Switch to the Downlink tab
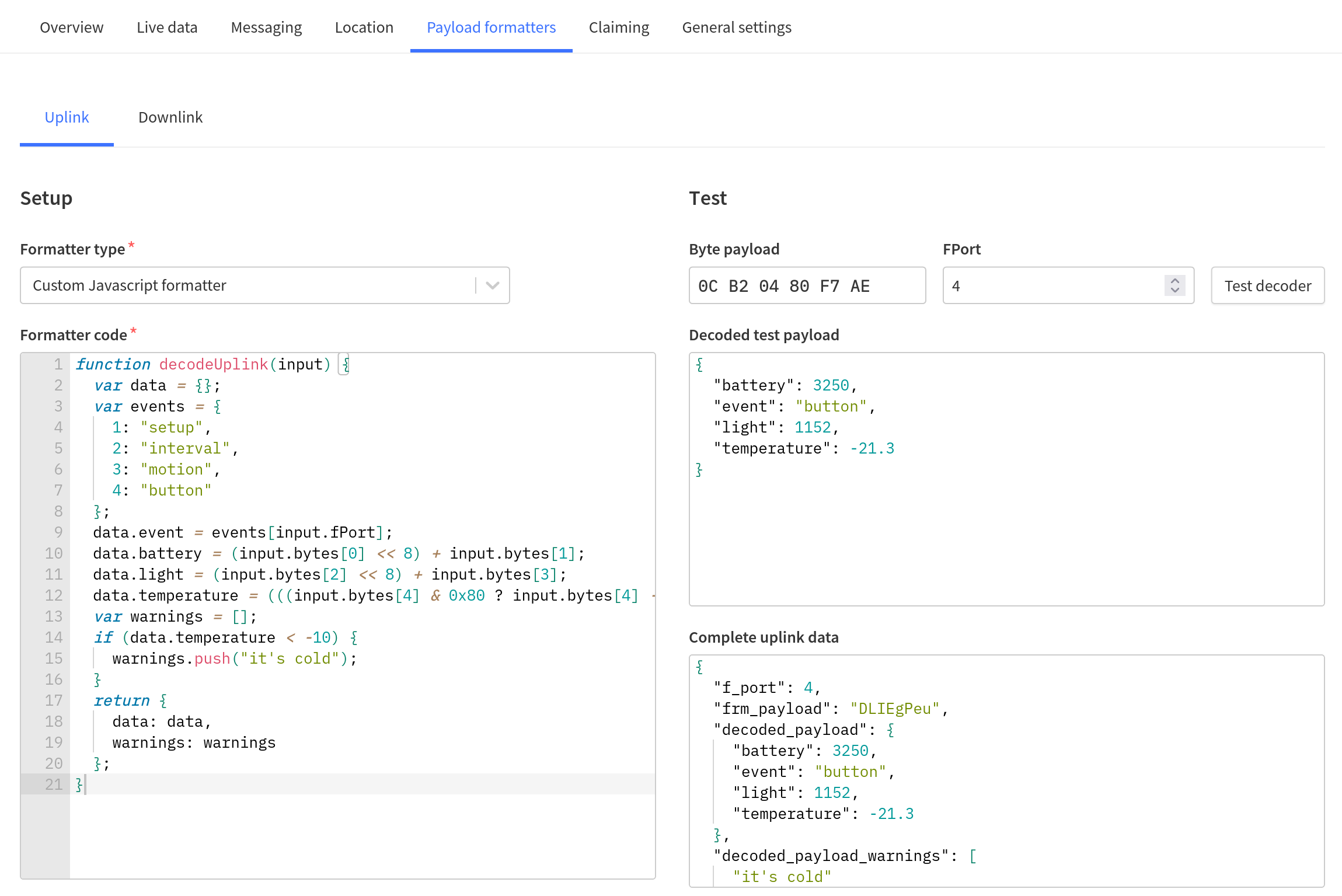Image resolution: width=1342 pixels, height=896 pixels. [x=170, y=116]
